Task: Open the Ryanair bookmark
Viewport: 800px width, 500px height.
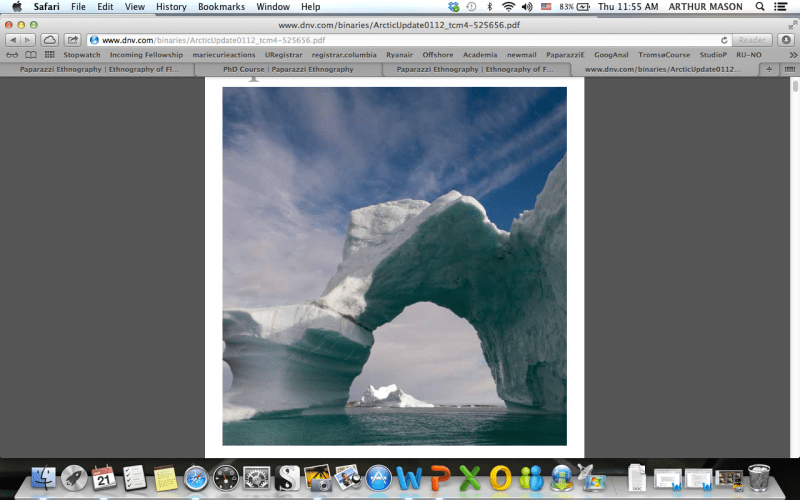Action: click(398, 55)
